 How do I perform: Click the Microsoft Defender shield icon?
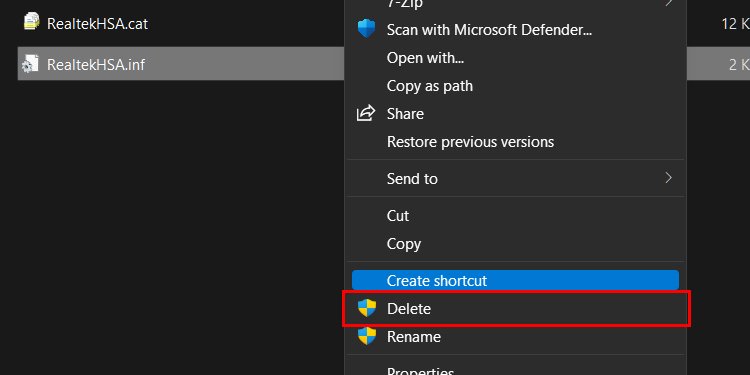pyautogui.click(x=367, y=29)
